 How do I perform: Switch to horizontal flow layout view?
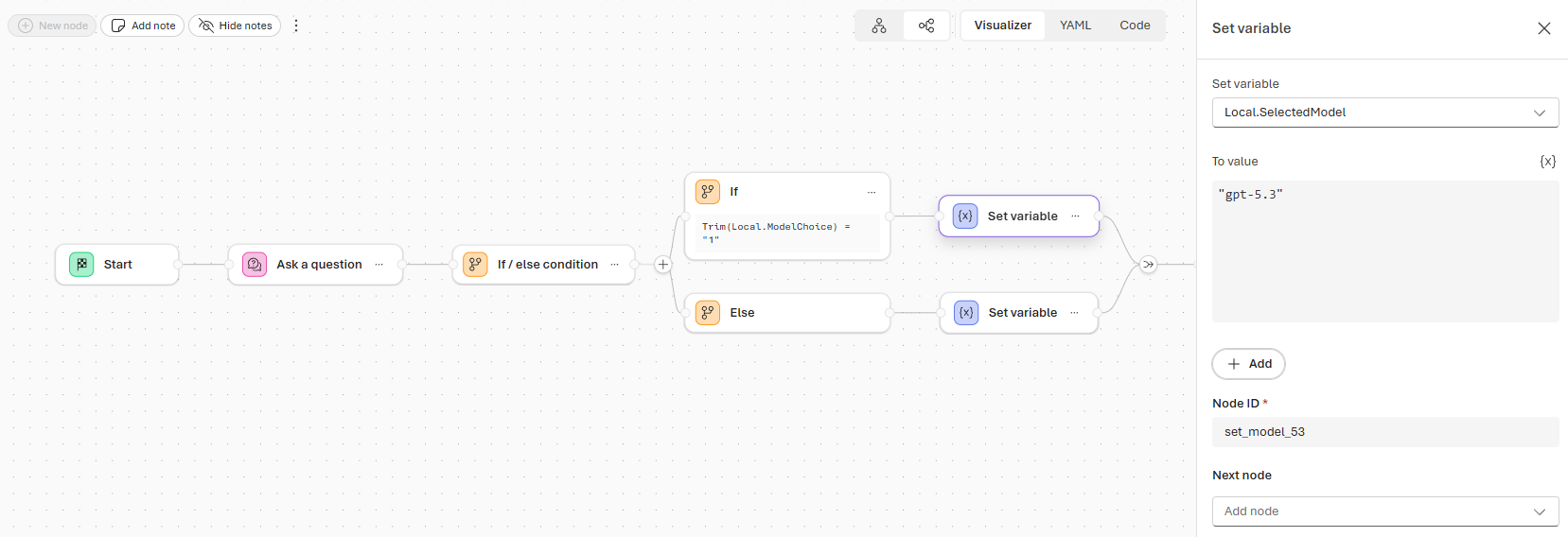pos(926,26)
